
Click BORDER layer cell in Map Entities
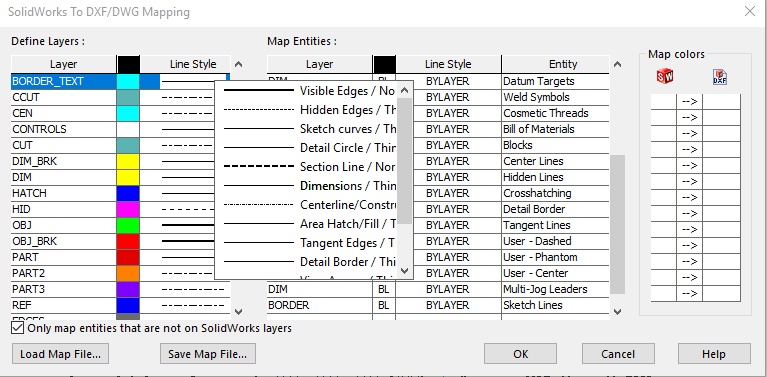[x=319, y=305]
